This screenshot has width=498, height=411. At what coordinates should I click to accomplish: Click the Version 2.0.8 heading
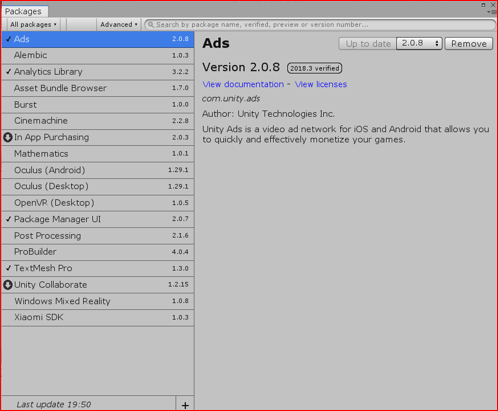pyautogui.click(x=241, y=67)
